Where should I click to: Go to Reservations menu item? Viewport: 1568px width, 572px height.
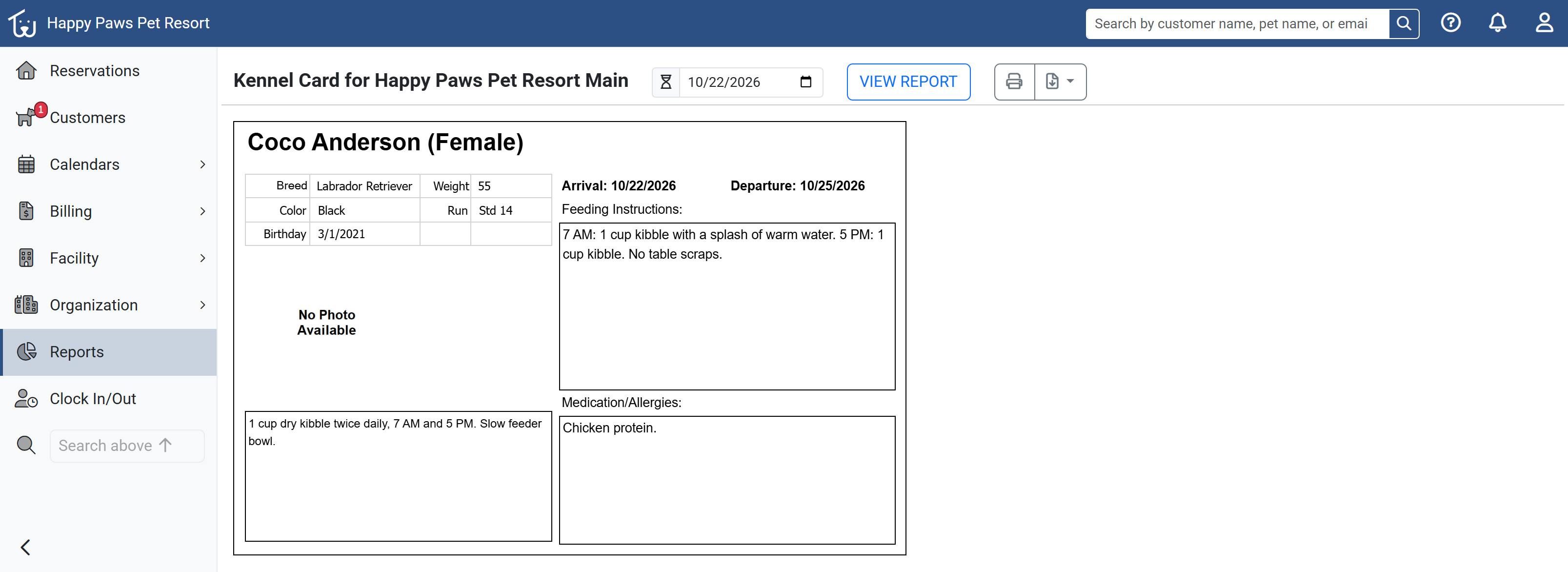109,71
